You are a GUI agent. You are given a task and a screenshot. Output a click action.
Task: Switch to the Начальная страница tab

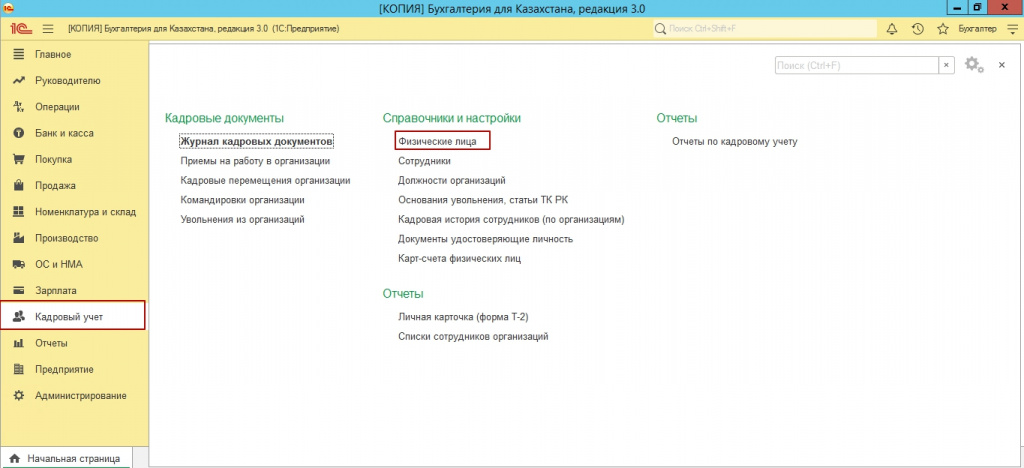65,459
